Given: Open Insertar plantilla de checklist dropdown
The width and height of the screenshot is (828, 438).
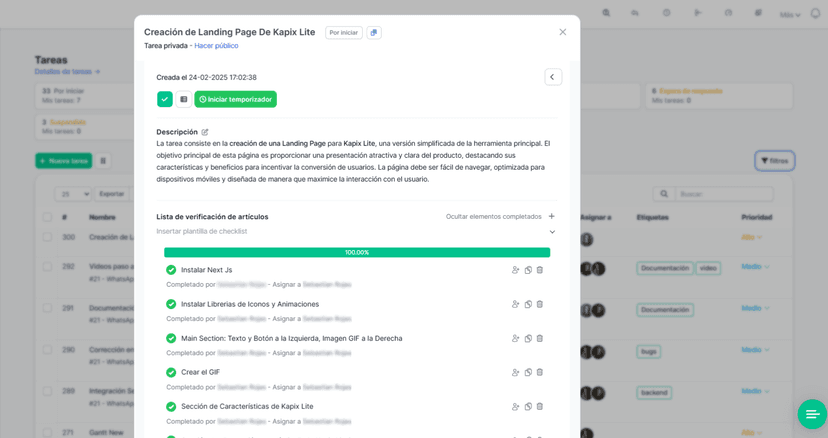Looking at the screenshot, I should (356, 231).
